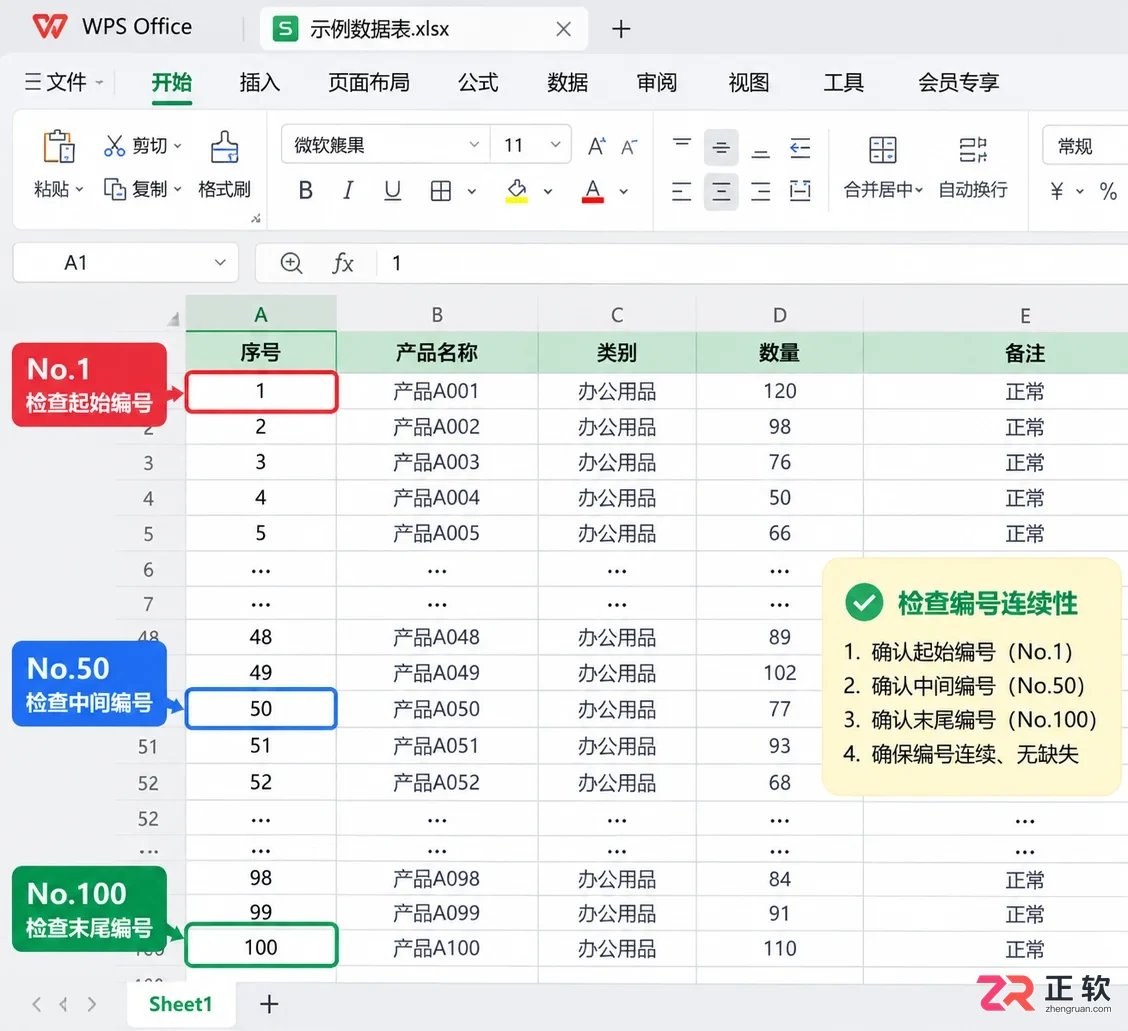
Task: Click the cell borders icon
Action: 440,191
